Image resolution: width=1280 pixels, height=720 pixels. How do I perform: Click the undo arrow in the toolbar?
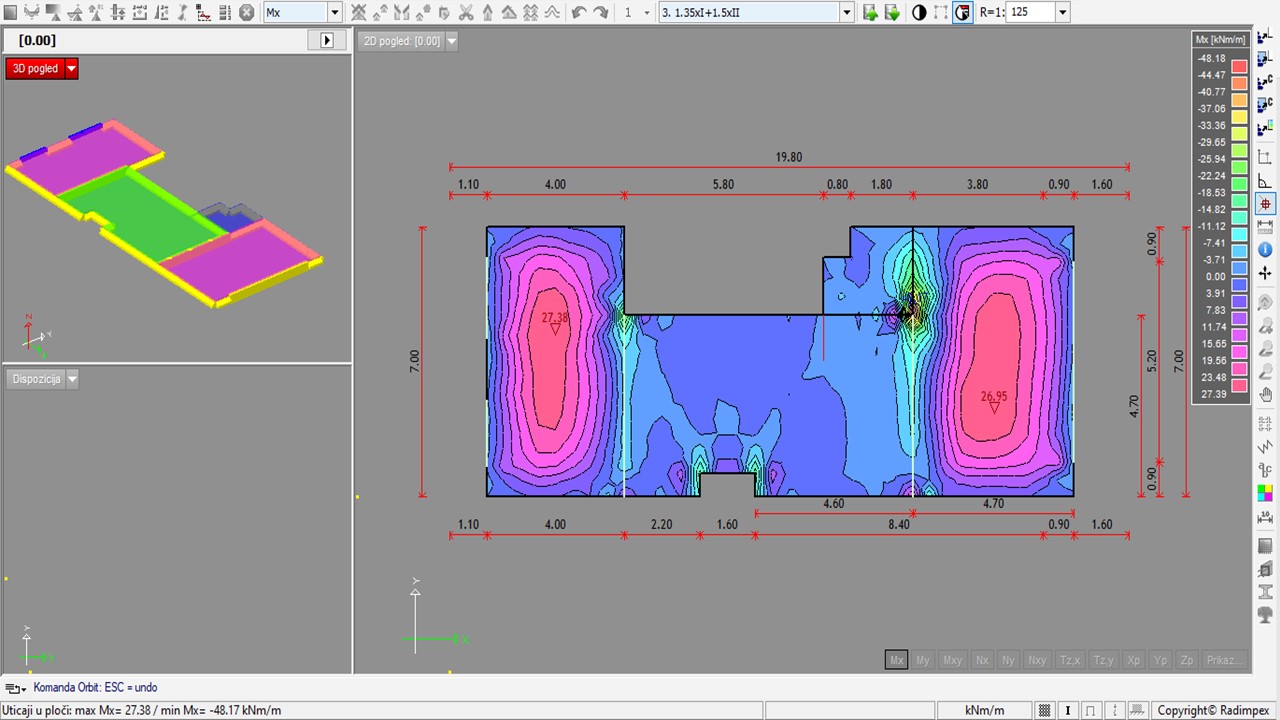click(x=579, y=13)
